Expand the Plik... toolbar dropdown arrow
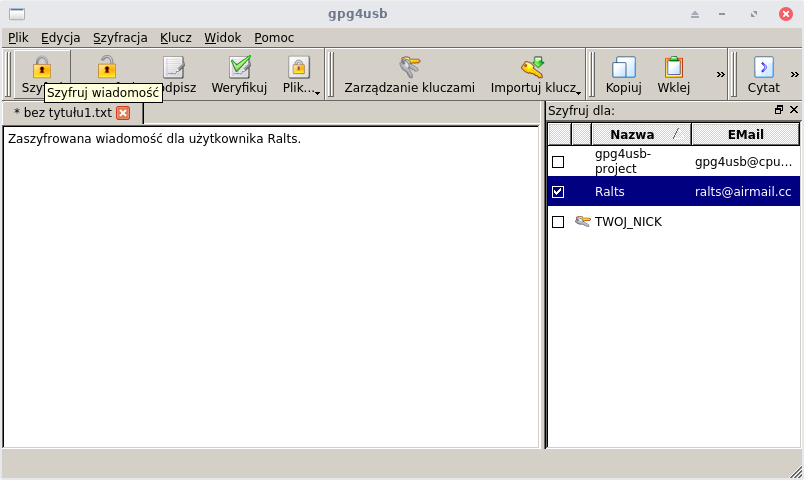Screen dimensions: 804x480 [317, 93]
